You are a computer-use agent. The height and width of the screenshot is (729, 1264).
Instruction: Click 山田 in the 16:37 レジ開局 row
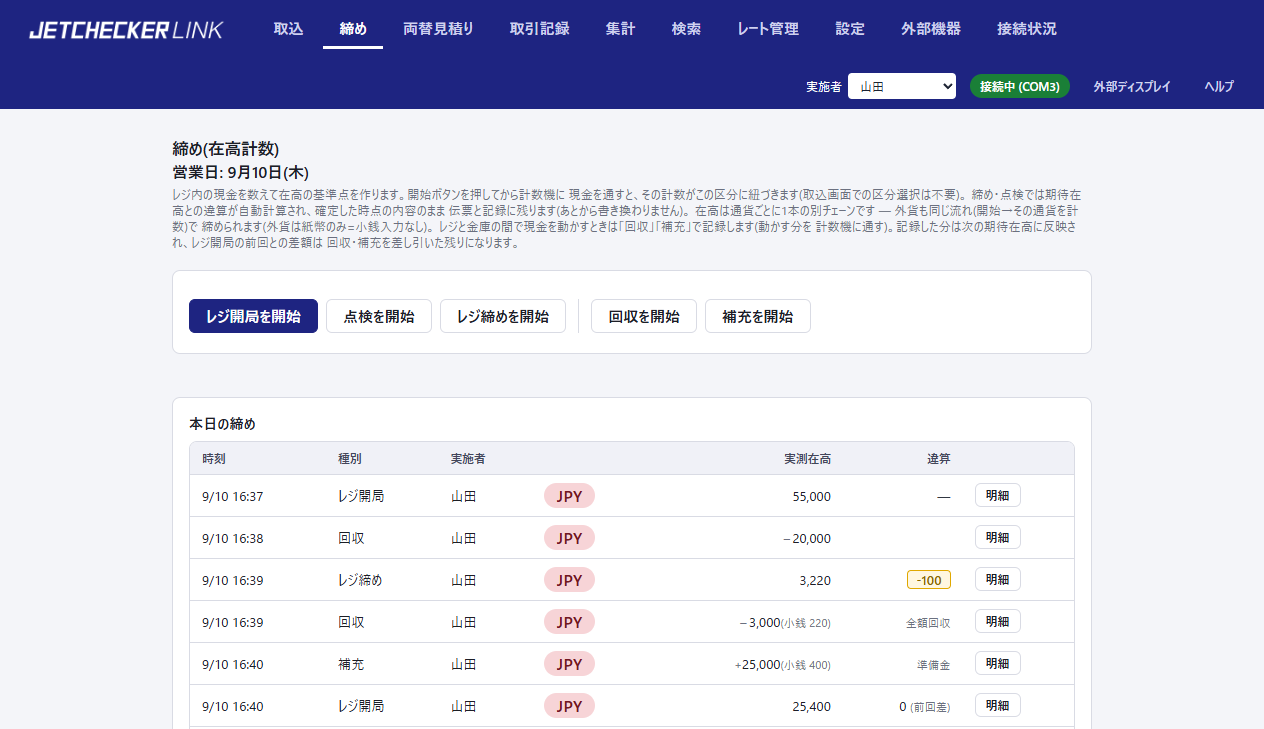(x=463, y=496)
